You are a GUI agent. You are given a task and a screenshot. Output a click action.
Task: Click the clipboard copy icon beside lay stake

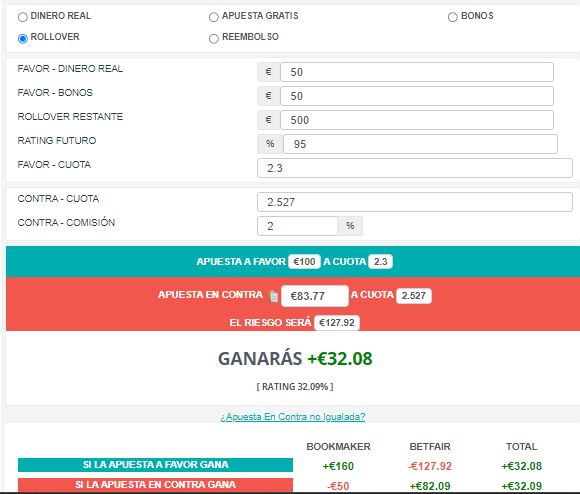pos(273,296)
